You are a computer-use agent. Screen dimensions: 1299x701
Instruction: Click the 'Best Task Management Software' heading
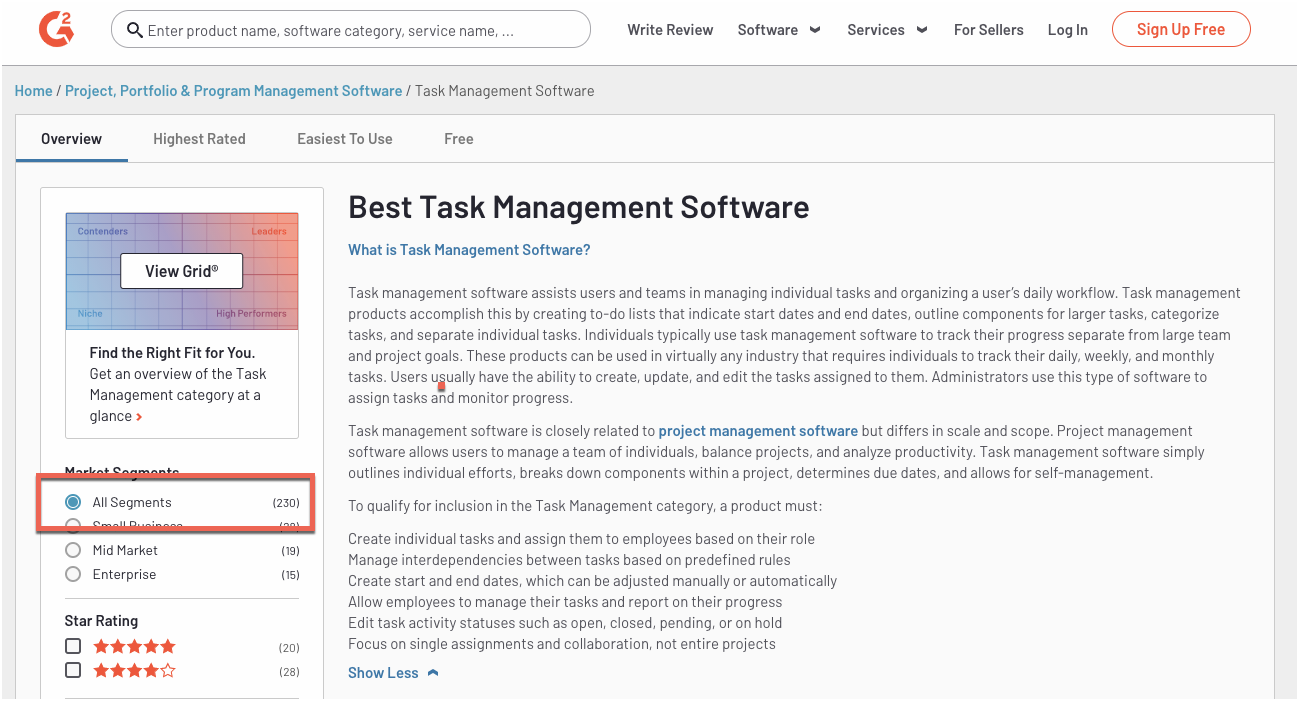pos(579,207)
